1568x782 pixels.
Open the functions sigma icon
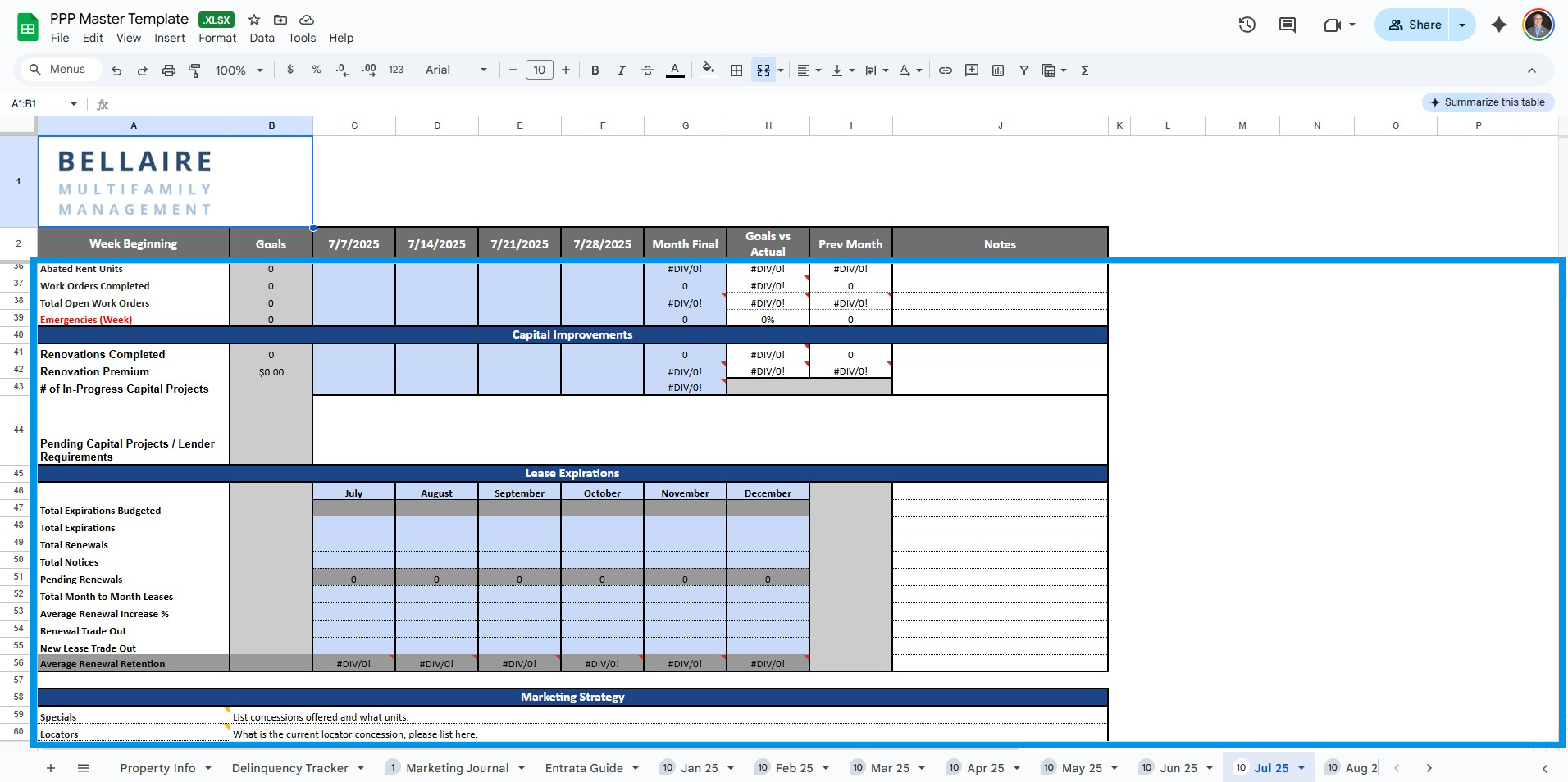click(x=1085, y=70)
